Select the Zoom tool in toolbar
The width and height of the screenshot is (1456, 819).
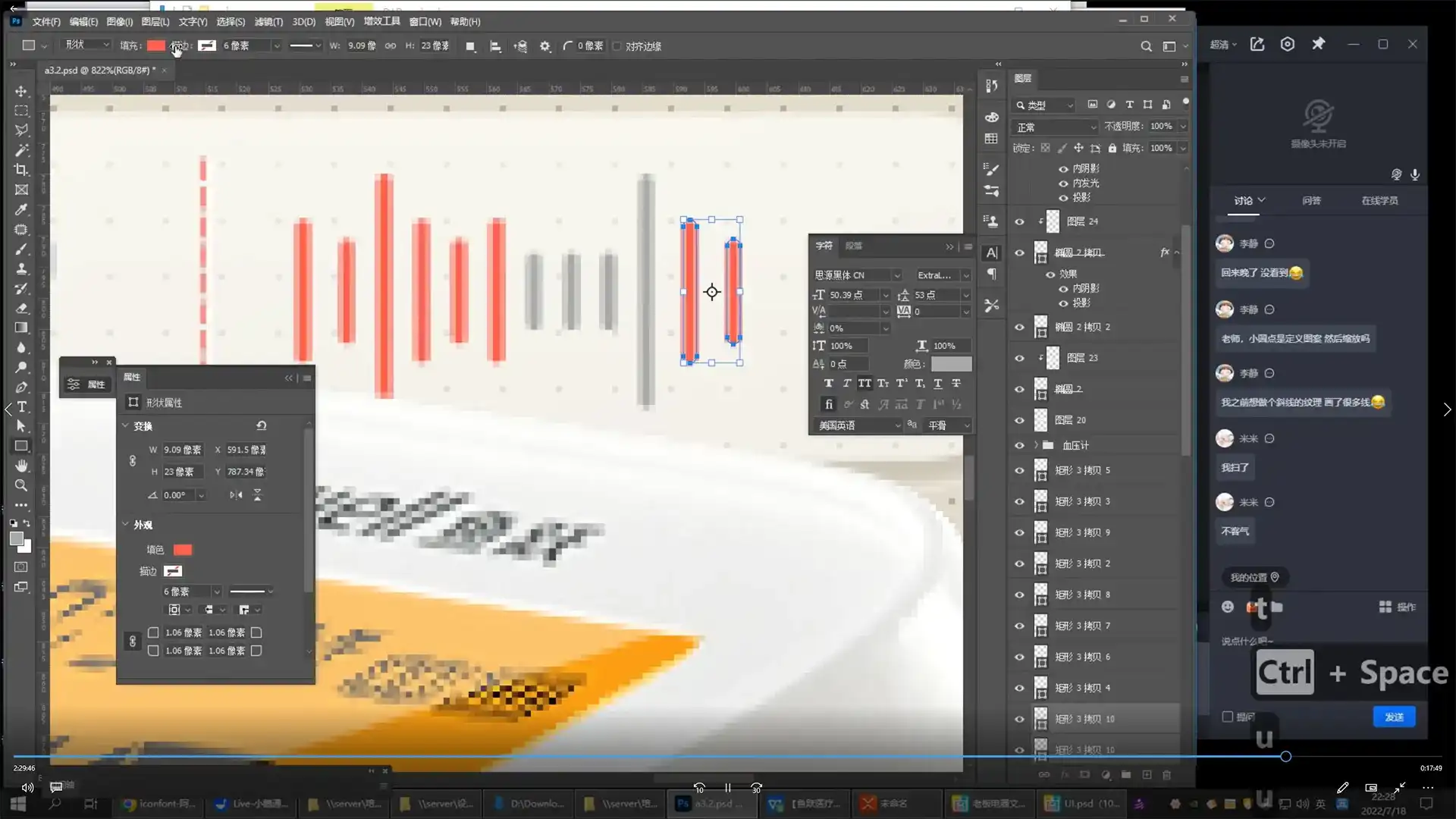point(21,485)
